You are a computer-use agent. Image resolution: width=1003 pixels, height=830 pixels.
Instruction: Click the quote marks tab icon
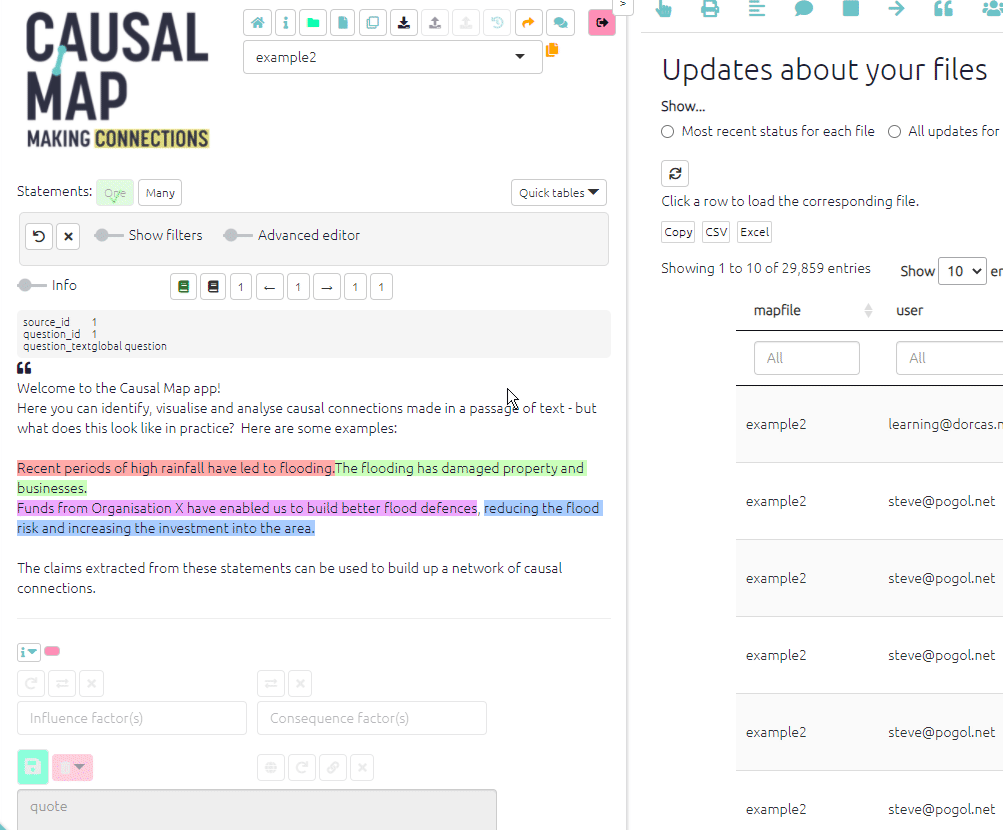pos(942,9)
